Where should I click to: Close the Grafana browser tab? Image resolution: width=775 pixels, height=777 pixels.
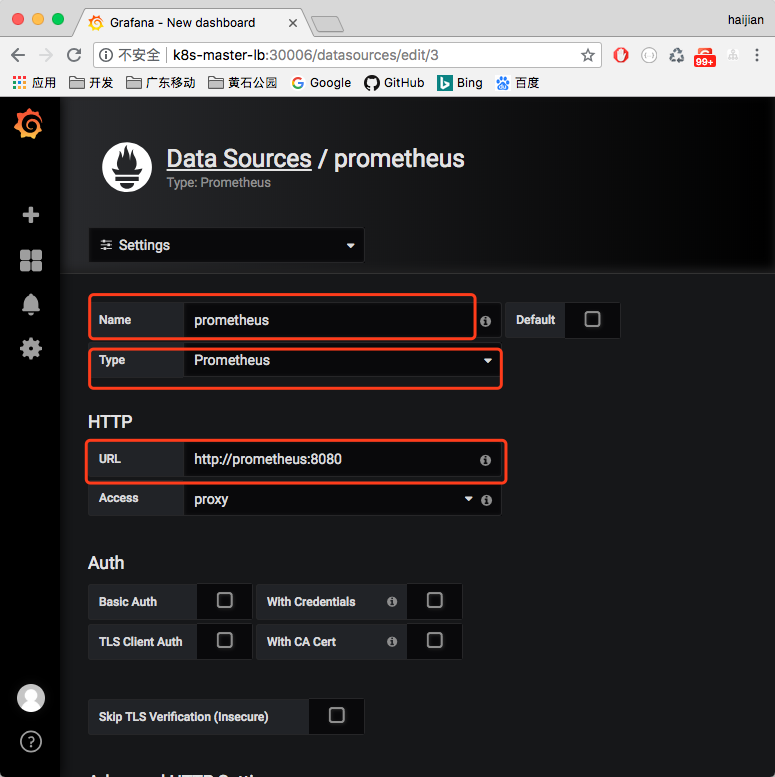(293, 23)
